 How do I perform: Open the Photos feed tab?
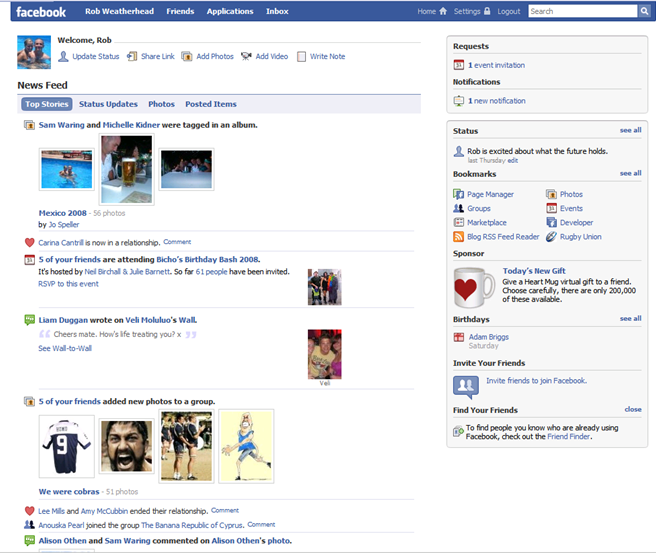[x=161, y=104]
